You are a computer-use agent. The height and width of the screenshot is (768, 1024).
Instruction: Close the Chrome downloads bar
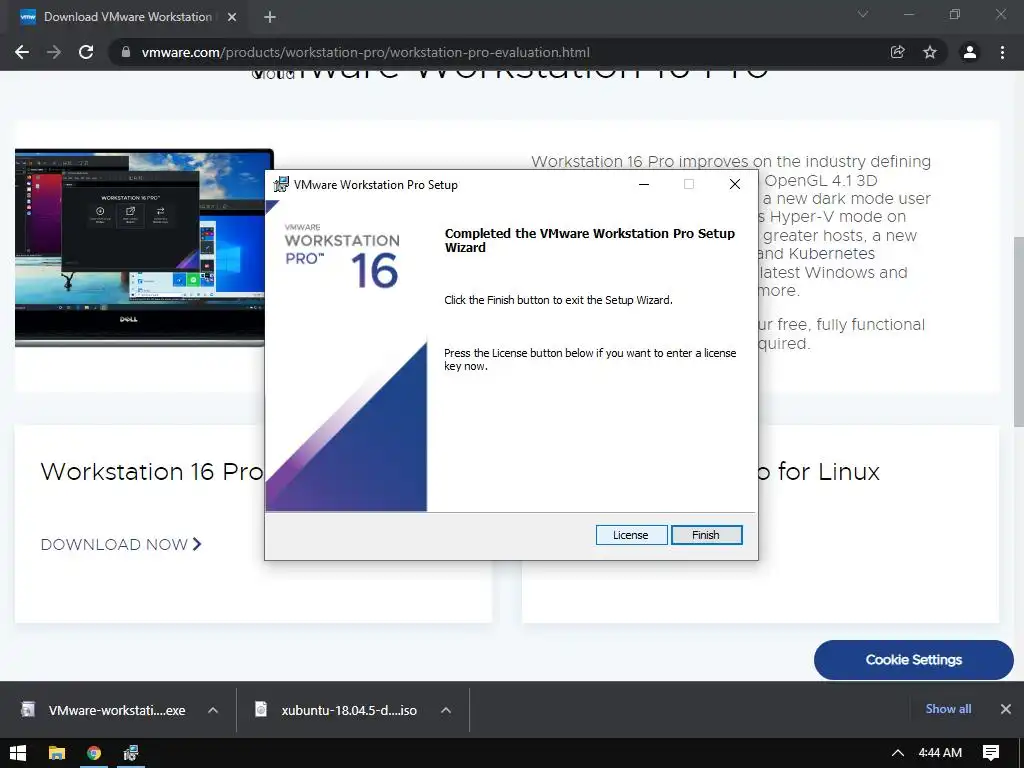(1006, 709)
